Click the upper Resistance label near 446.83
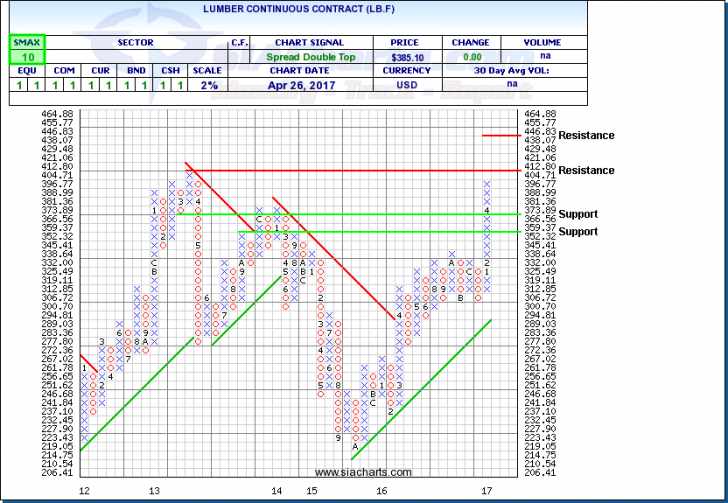Viewport: 728px width, 503px height. point(587,135)
